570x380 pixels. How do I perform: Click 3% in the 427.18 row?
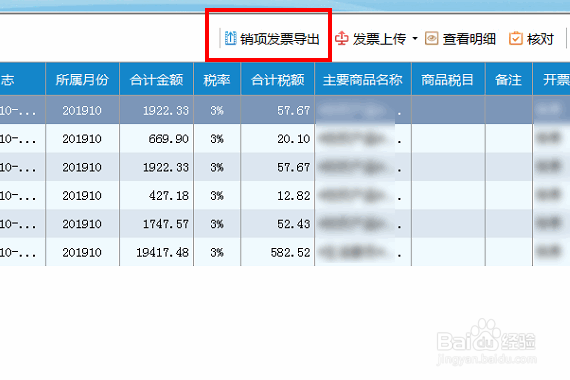pyautogui.click(x=217, y=195)
